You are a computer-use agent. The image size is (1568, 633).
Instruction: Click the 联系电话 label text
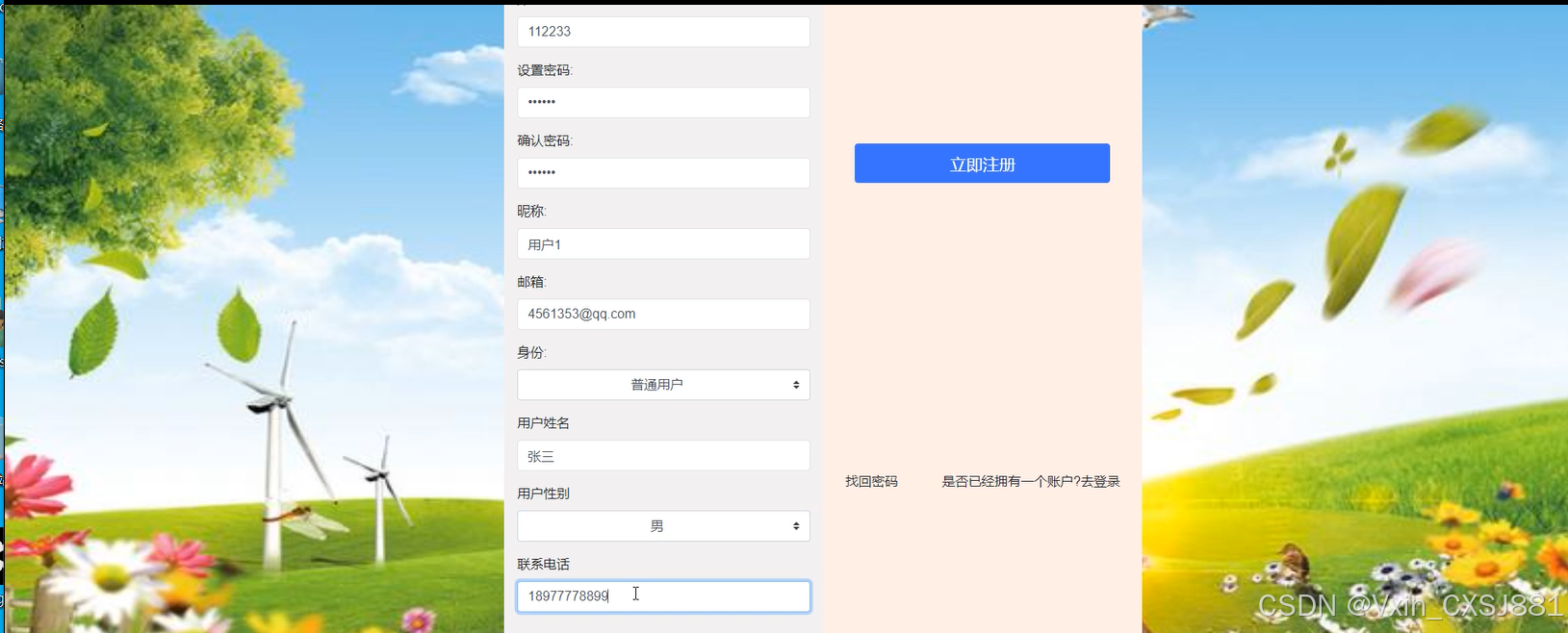pos(543,564)
